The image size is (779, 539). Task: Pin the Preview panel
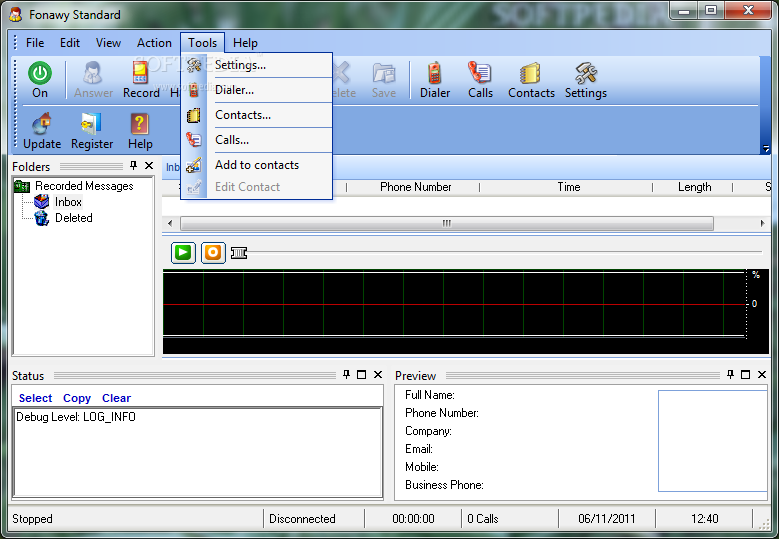pyautogui.click(x=730, y=375)
